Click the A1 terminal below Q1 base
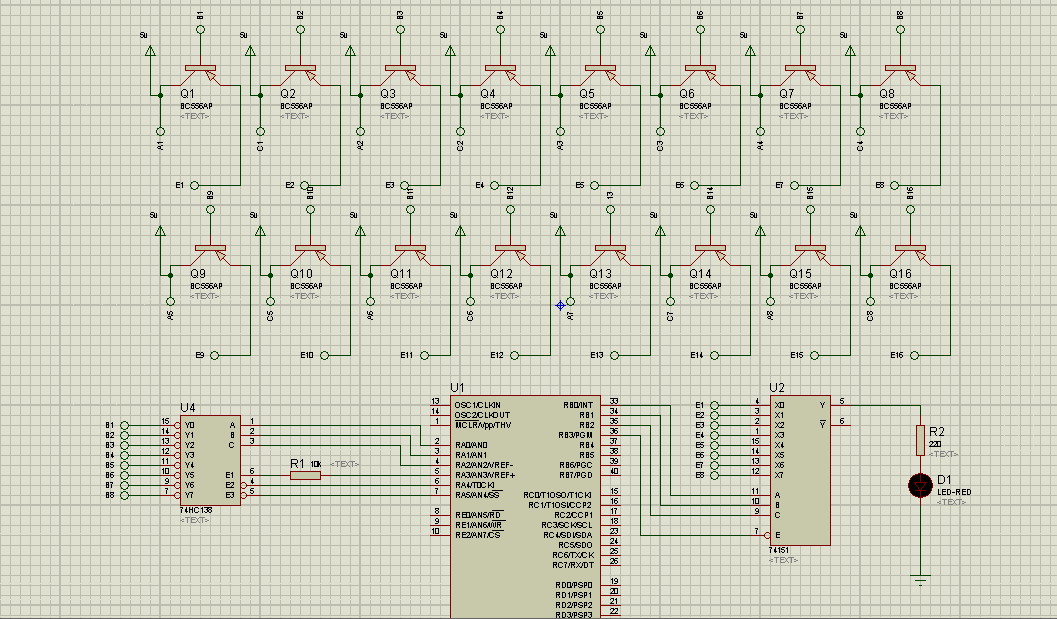 tap(160, 132)
